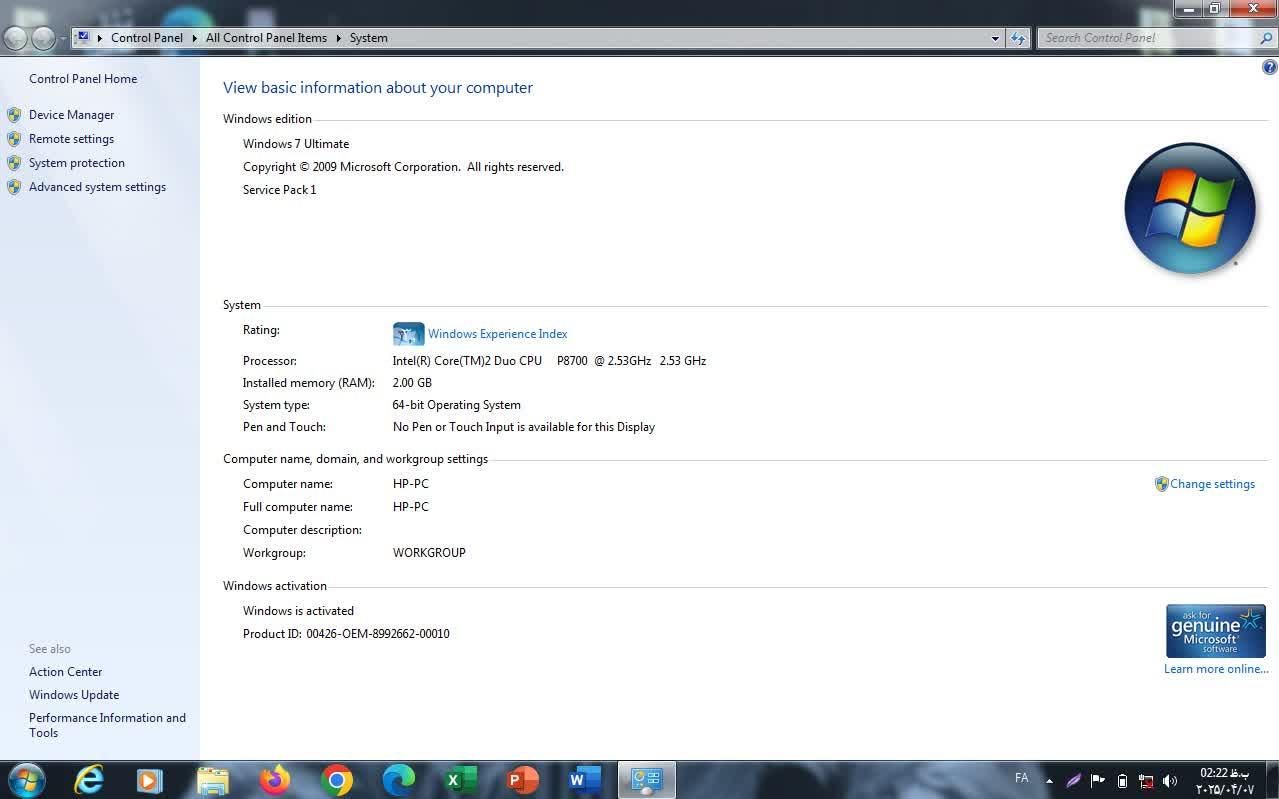Click '64-bit Operating System' value

[x=456, y=405]
